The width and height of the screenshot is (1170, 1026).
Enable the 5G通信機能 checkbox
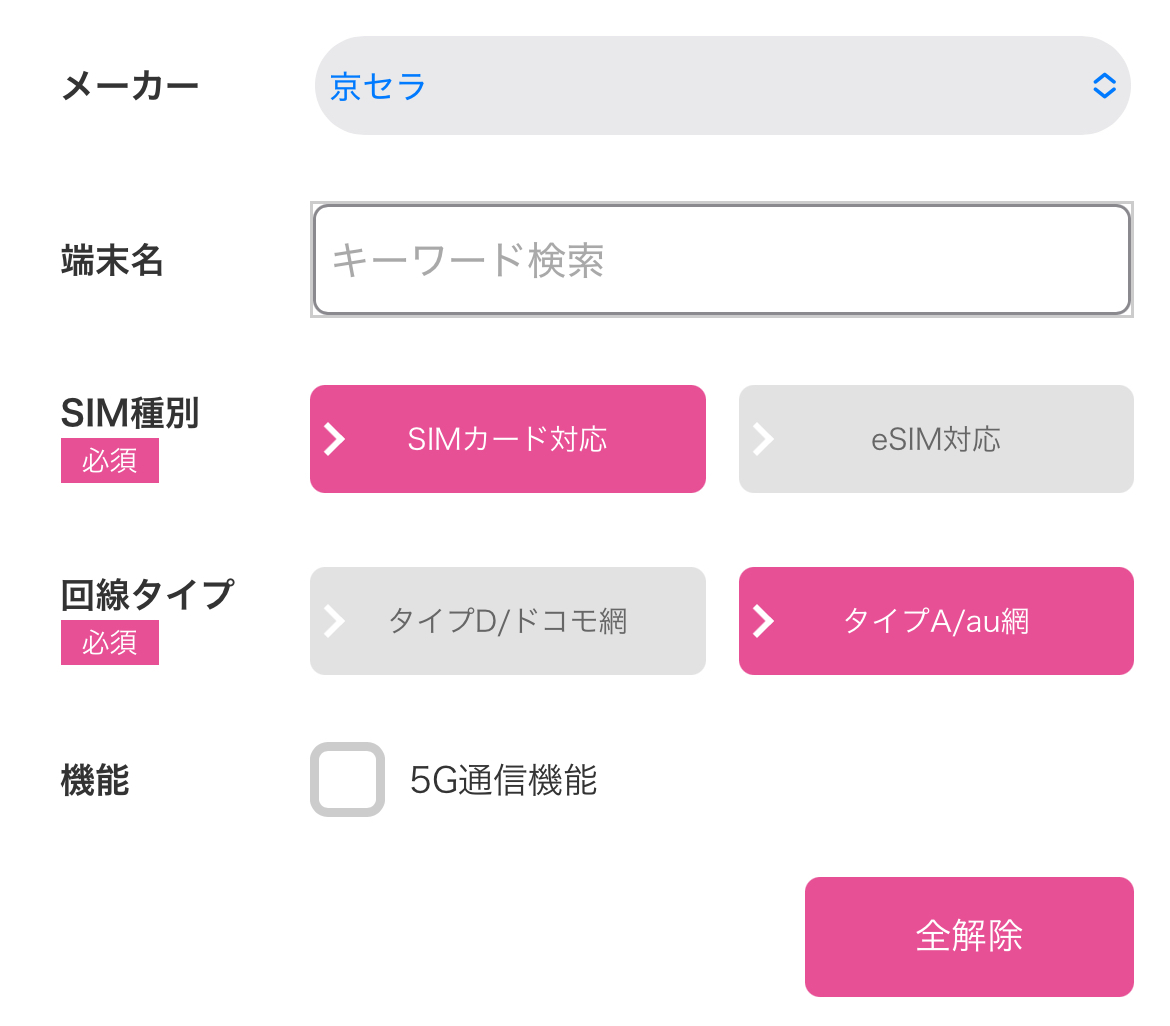click(x=347, y=779)
